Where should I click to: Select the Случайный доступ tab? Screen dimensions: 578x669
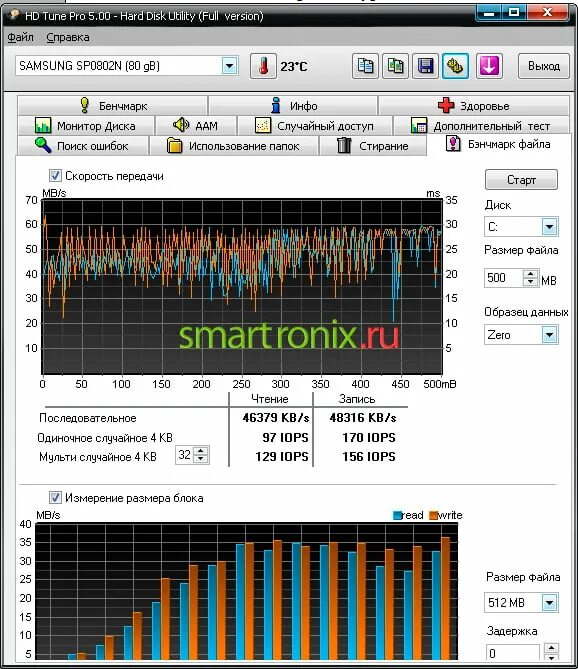coord(314,126)
